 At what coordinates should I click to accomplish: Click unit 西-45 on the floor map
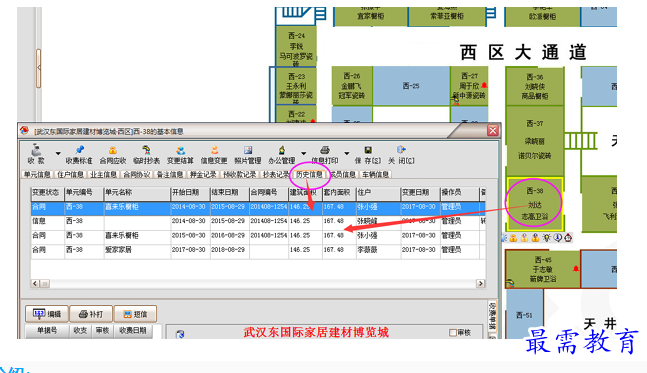coord(543,269)
